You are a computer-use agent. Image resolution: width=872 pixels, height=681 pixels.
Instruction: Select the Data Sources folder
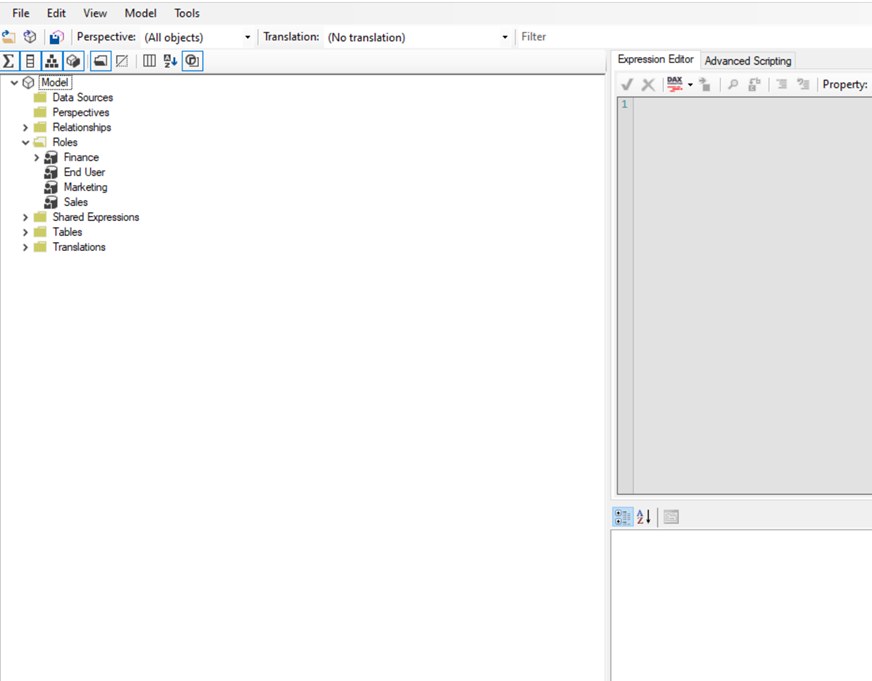[82, 97]
